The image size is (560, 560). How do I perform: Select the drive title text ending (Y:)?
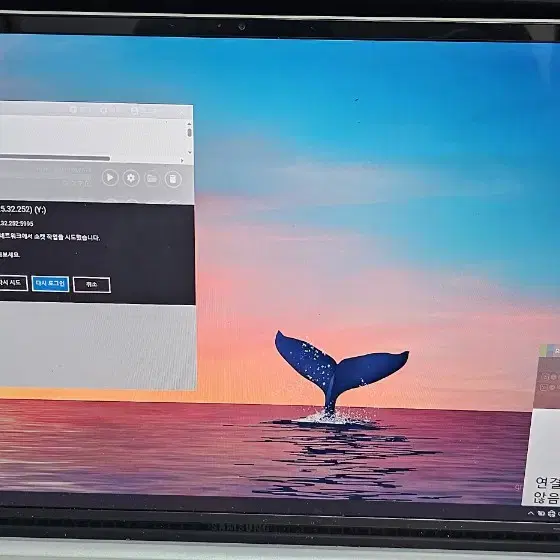pyautogui.click(x=23, y=209)
